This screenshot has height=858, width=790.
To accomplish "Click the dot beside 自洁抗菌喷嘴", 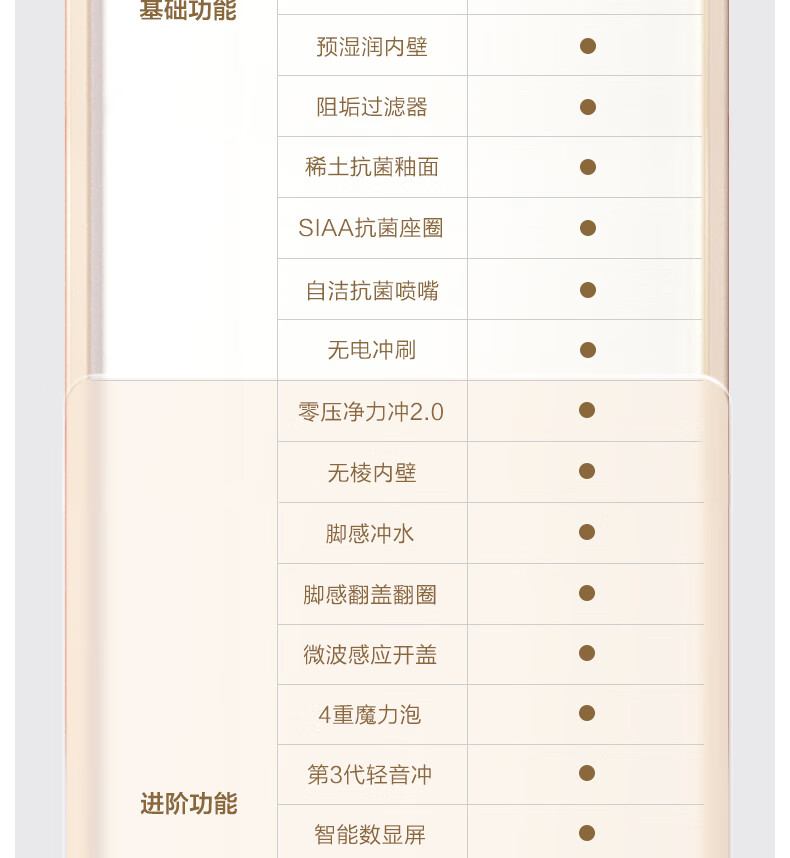I will tap(588, 289).
